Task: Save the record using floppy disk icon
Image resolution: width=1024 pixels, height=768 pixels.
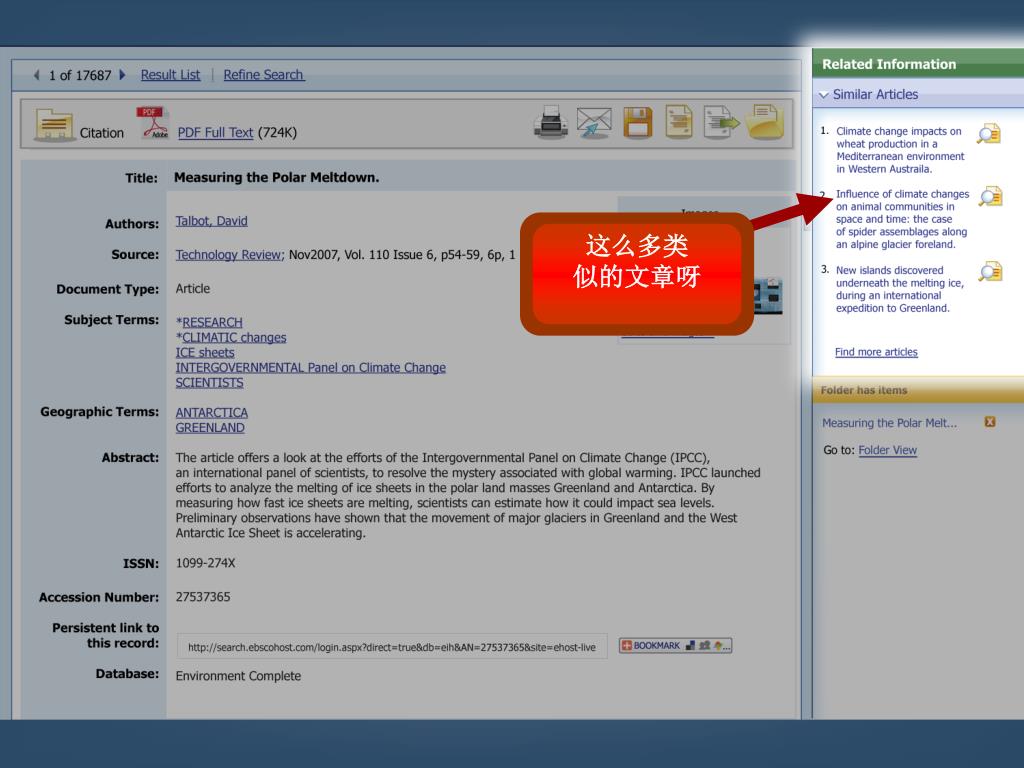Action: click(x=637, y=122)
